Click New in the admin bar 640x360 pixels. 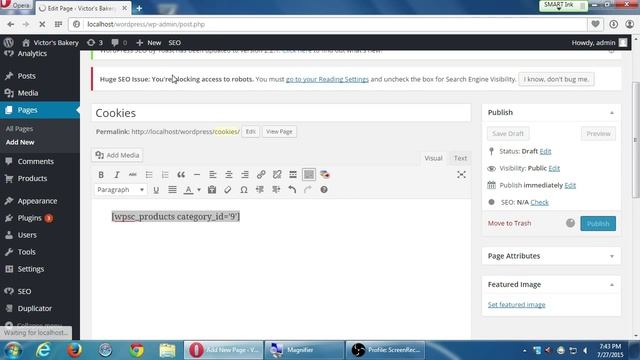click(149, 42)
